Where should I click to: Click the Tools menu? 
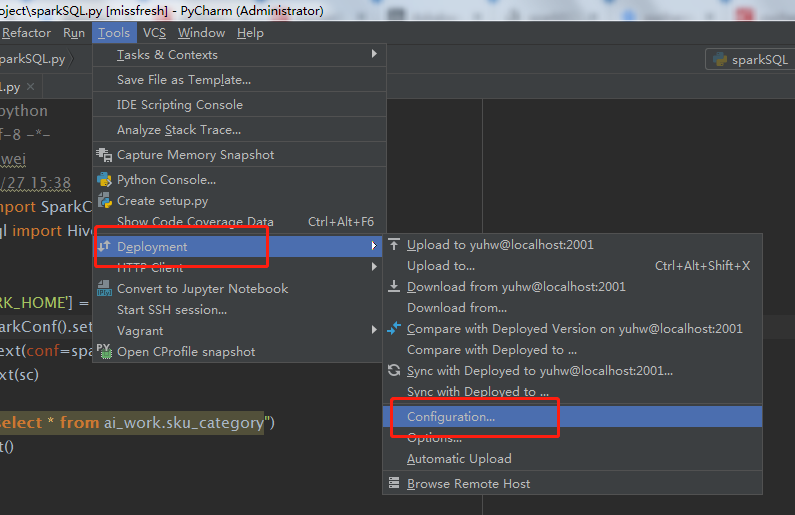(x=114, y=33)
